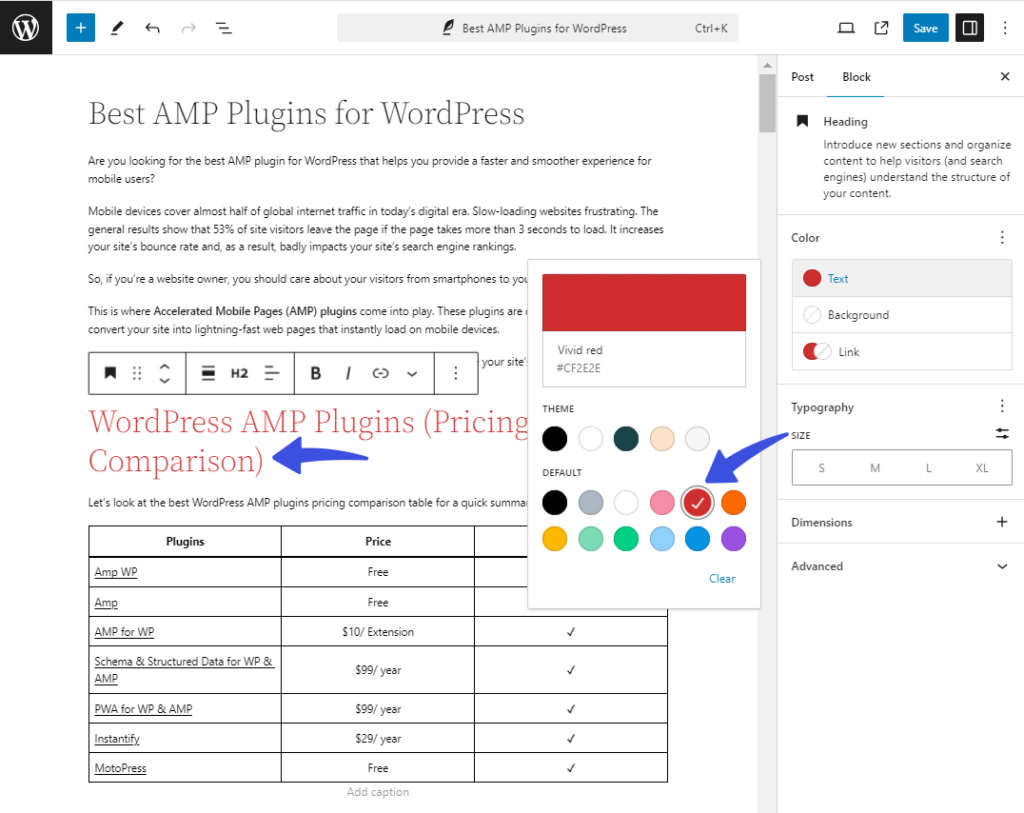
Task: Open the WordPress logo menu
Action: pos(25,27)
